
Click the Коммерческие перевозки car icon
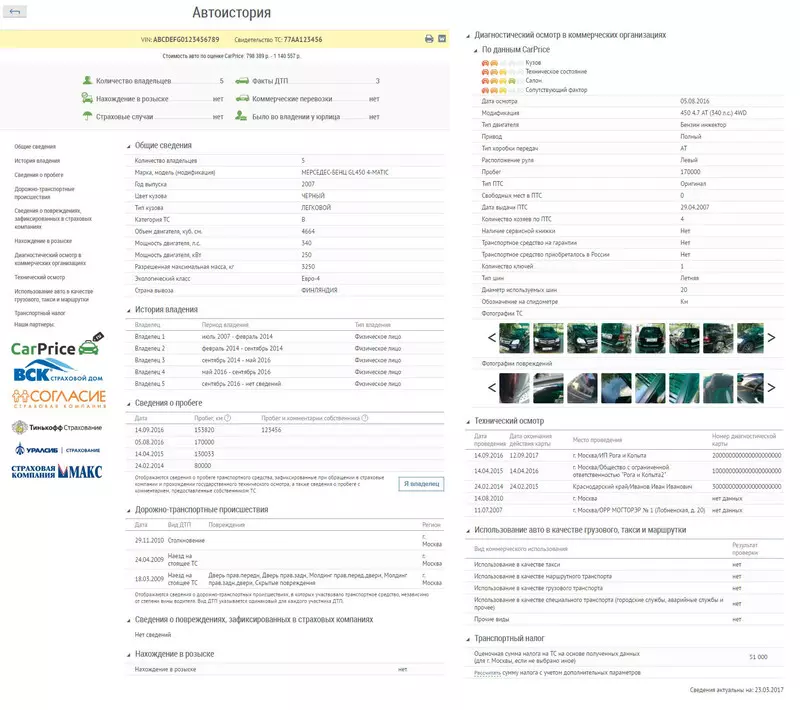[x=242, y=98]
